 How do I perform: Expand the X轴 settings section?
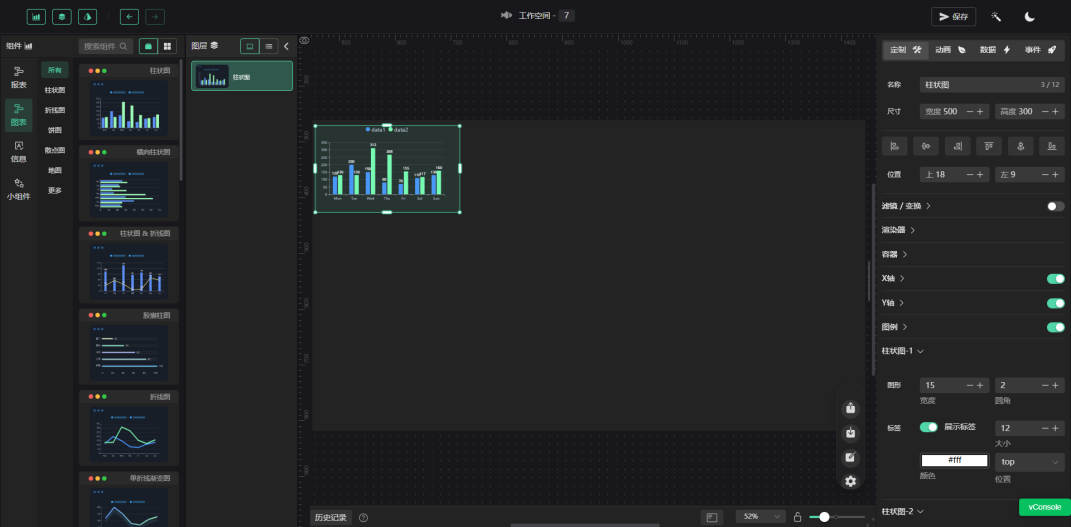click(x=893, y=279)
